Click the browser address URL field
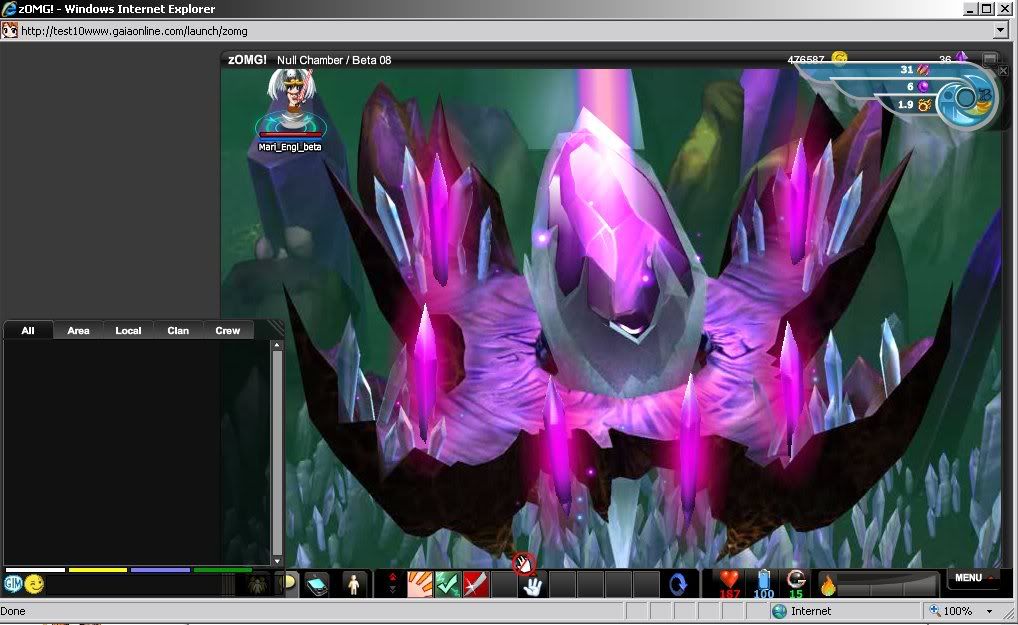The image size is (1018, 625). coord(506,31)
